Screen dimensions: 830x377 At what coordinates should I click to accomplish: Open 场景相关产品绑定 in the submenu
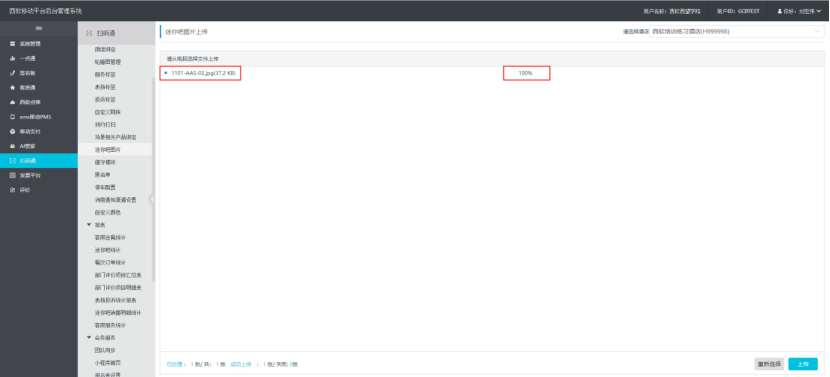tap(115, 137)
